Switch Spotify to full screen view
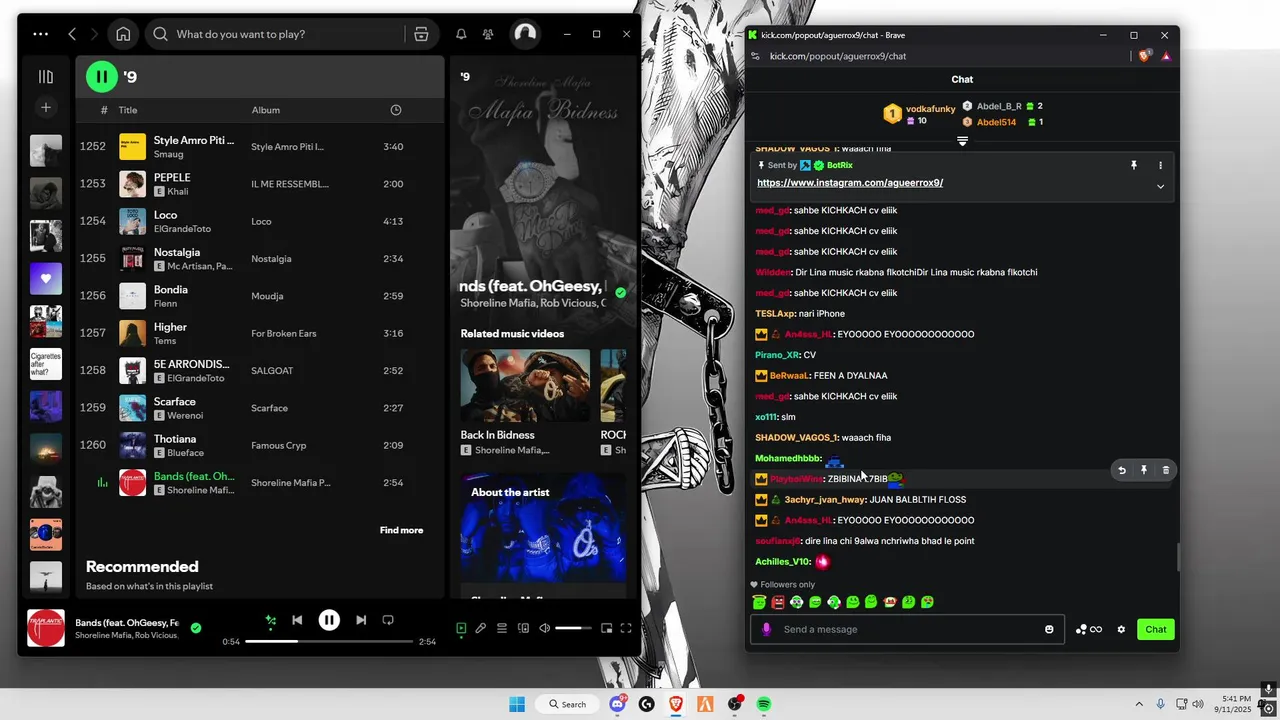 point(626,628)
